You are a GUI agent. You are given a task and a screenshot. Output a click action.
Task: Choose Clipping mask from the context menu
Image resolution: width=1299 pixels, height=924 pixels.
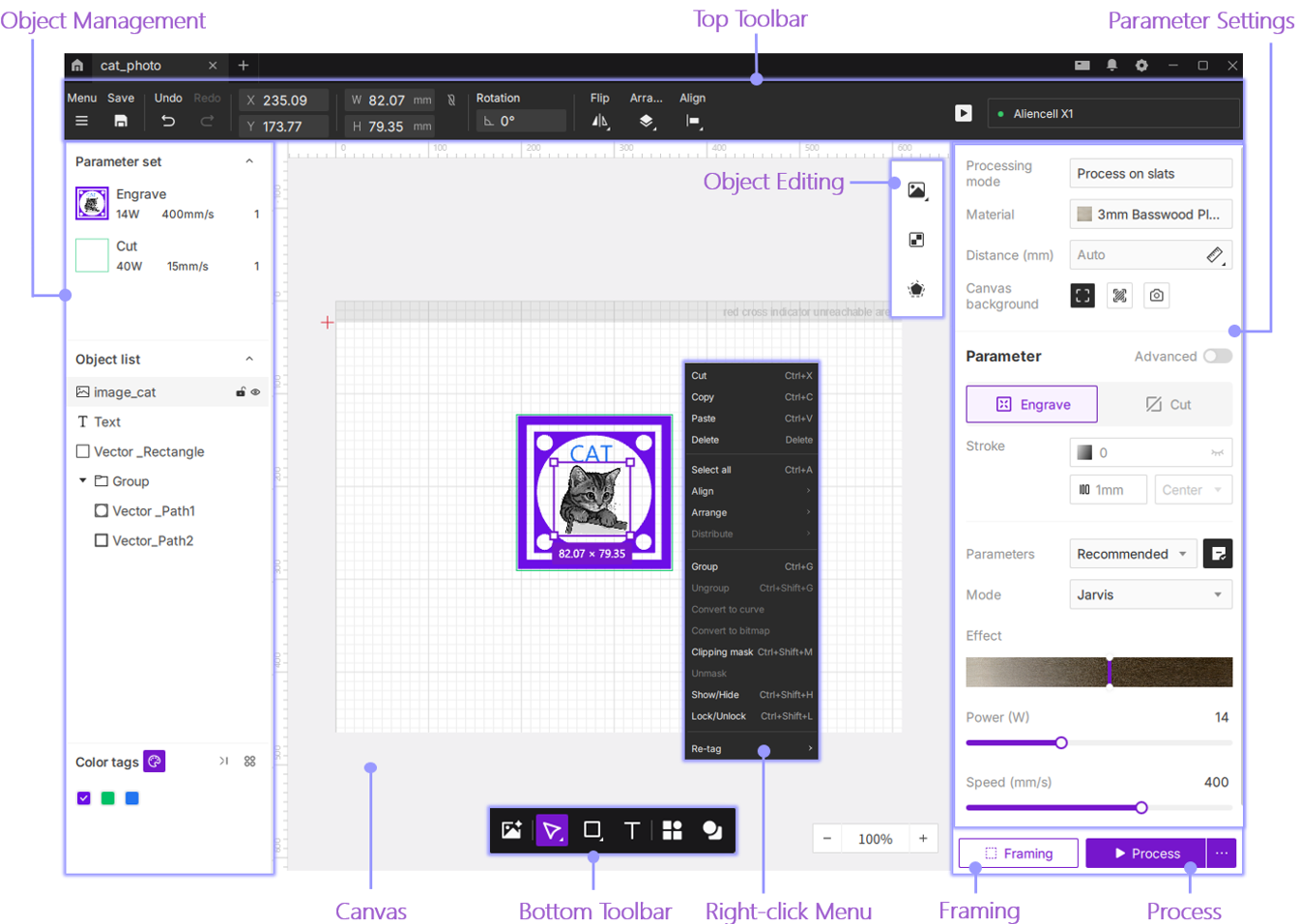click(721, 652)
